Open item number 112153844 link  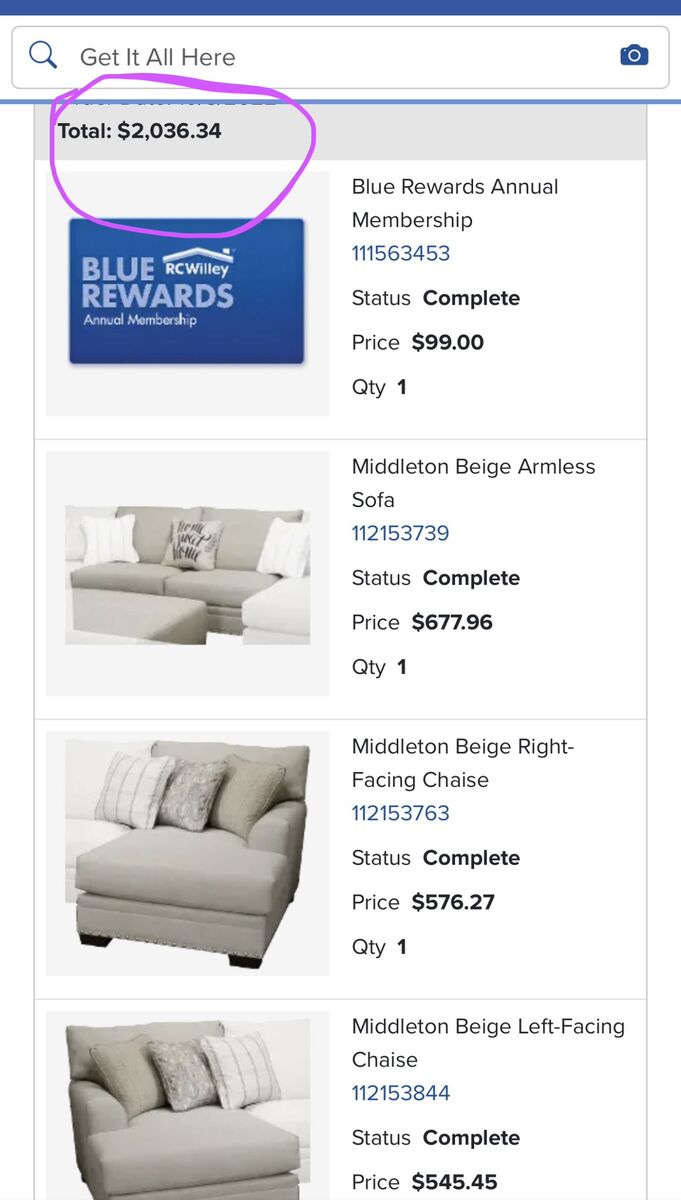(x=401, y=1093)
